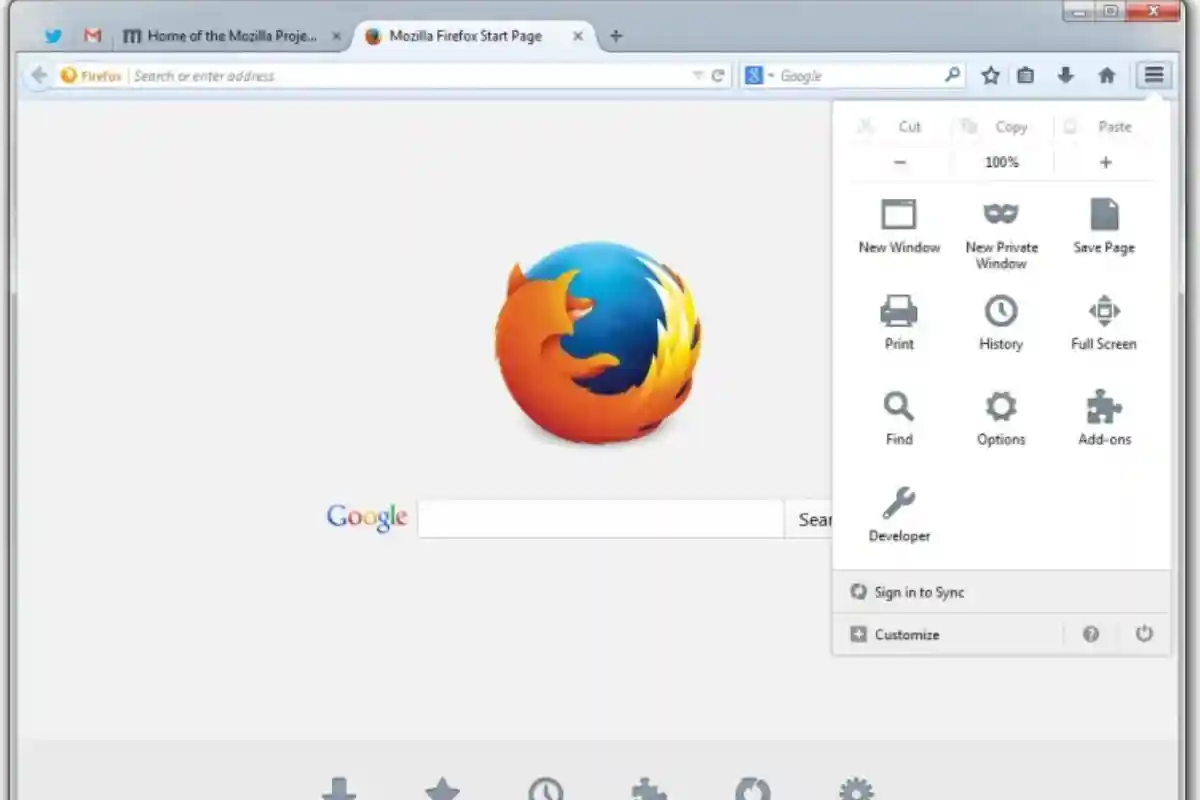Screen dimensions: 1200x800
Task: Close the Mozilla Project tab
Action: pos(337,36)
